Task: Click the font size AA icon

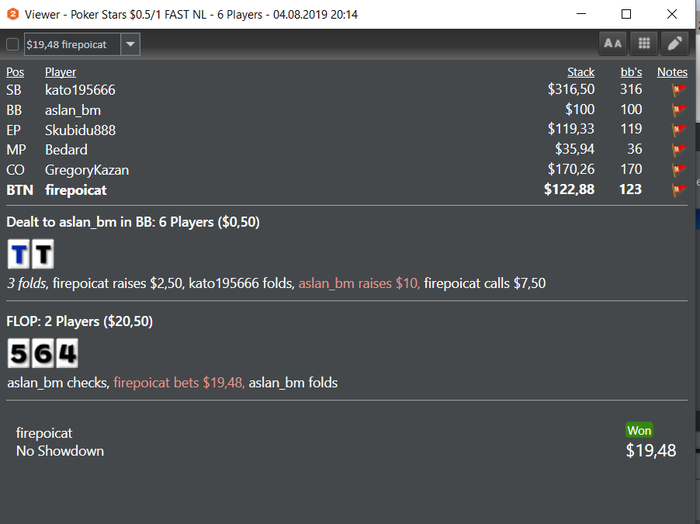Action: (613, 44)
